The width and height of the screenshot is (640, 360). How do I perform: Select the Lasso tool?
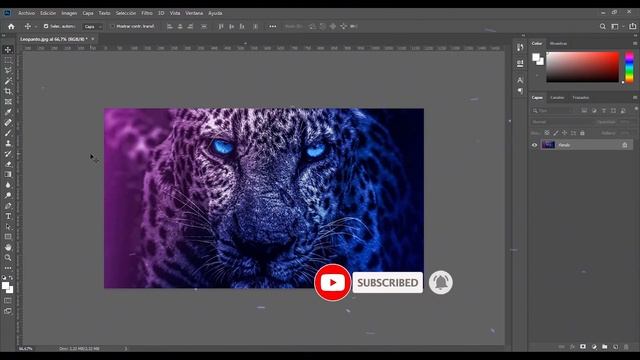tap(8, 70)
